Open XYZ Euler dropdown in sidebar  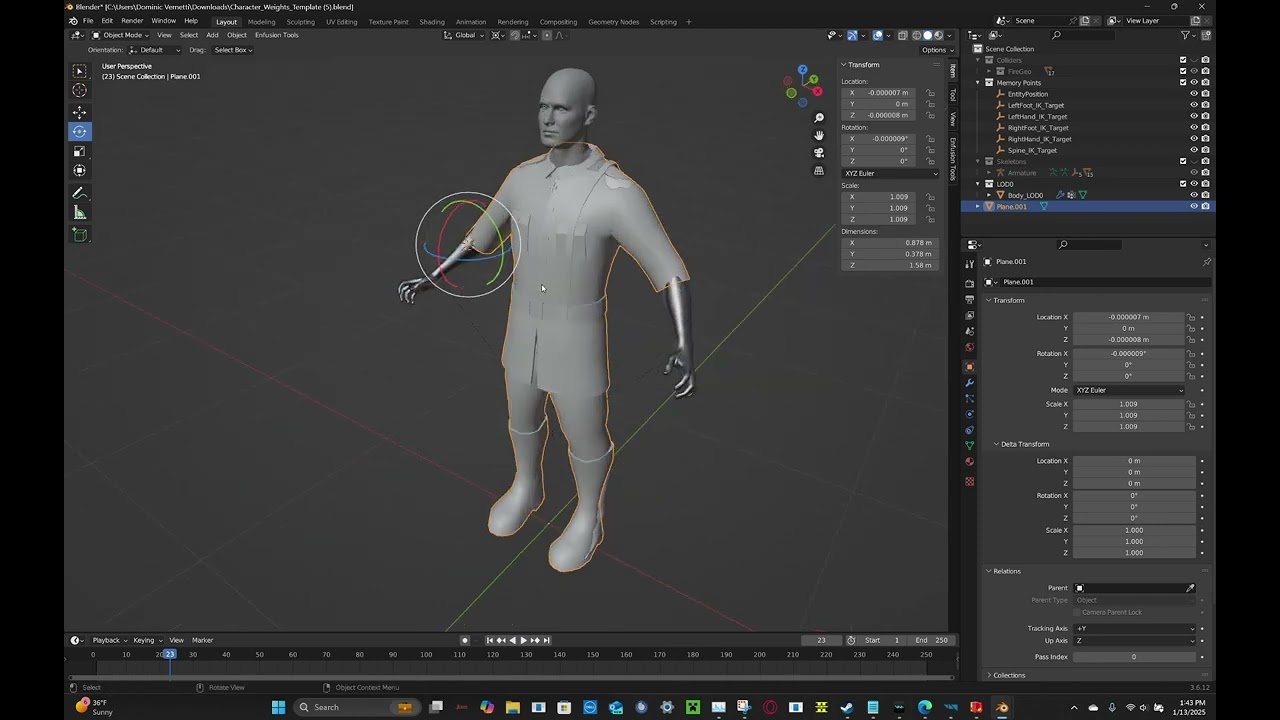(891, 173)
